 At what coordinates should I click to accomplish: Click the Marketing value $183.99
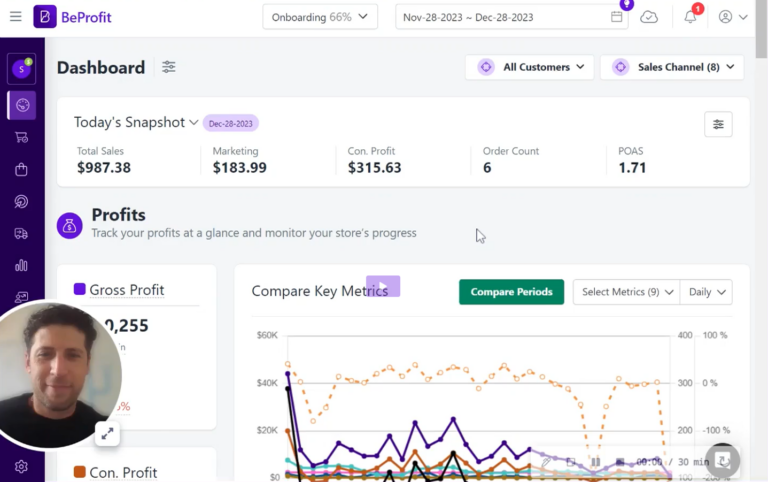tap(240, 168)
